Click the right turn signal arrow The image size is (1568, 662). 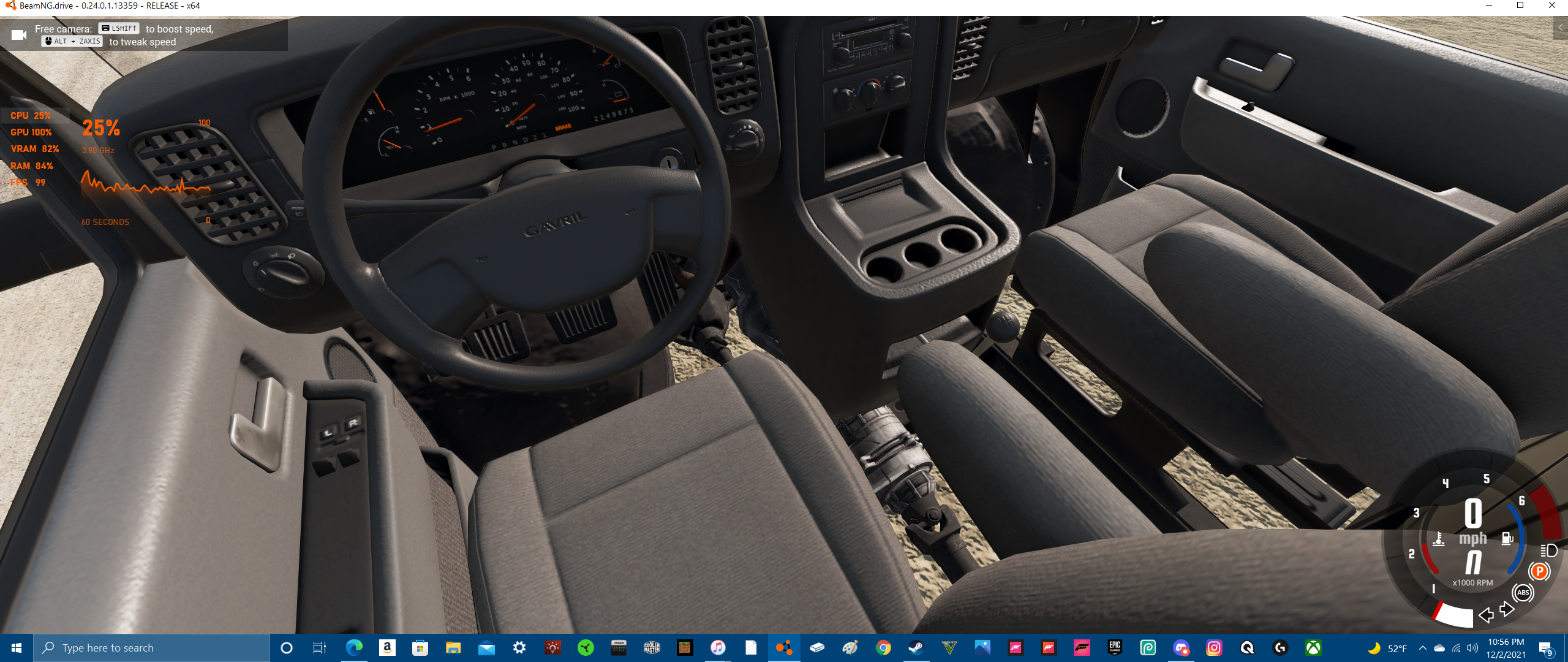tap(1507, 609)
